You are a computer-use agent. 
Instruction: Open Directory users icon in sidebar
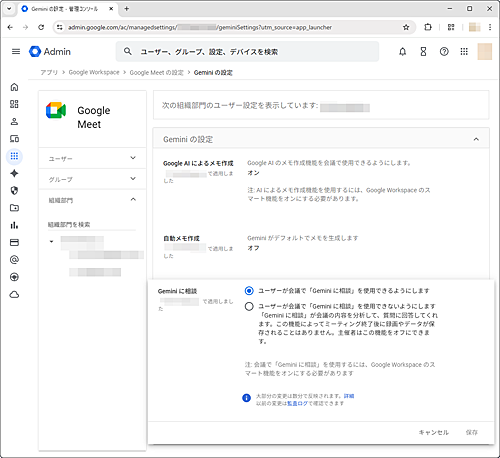click(x=14, y=122)
